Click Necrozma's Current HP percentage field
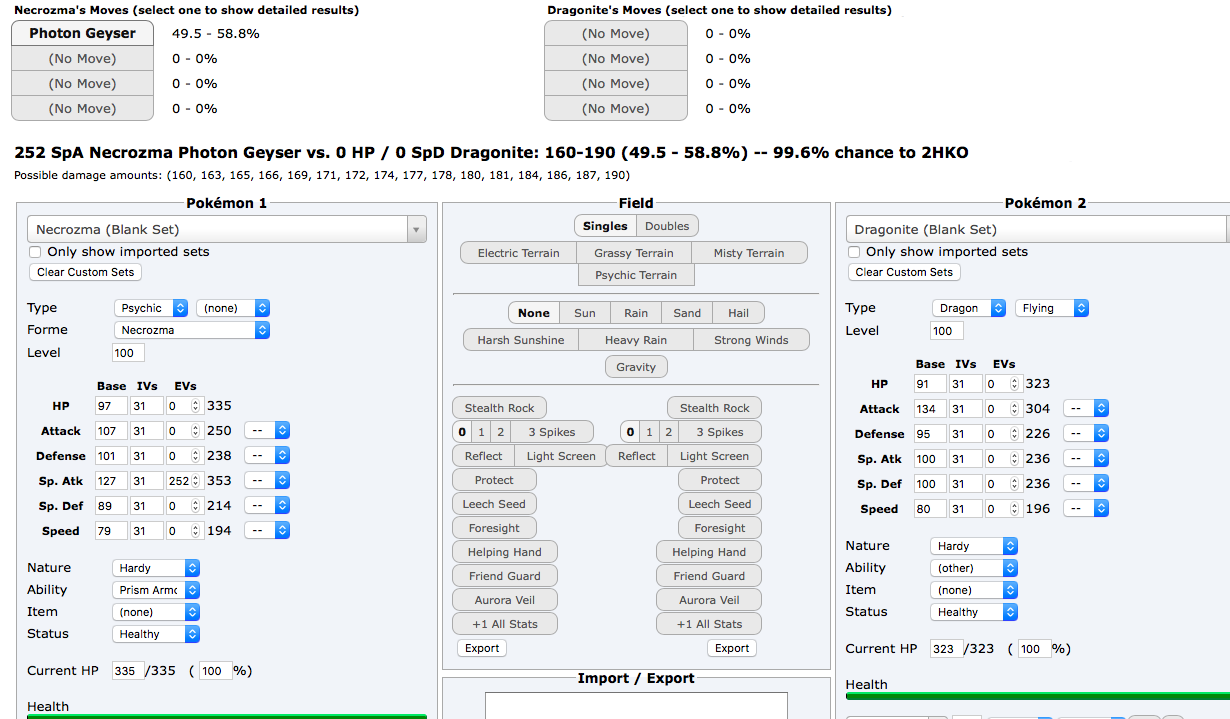The image size is (1230, 719). [x=215, y=671]
